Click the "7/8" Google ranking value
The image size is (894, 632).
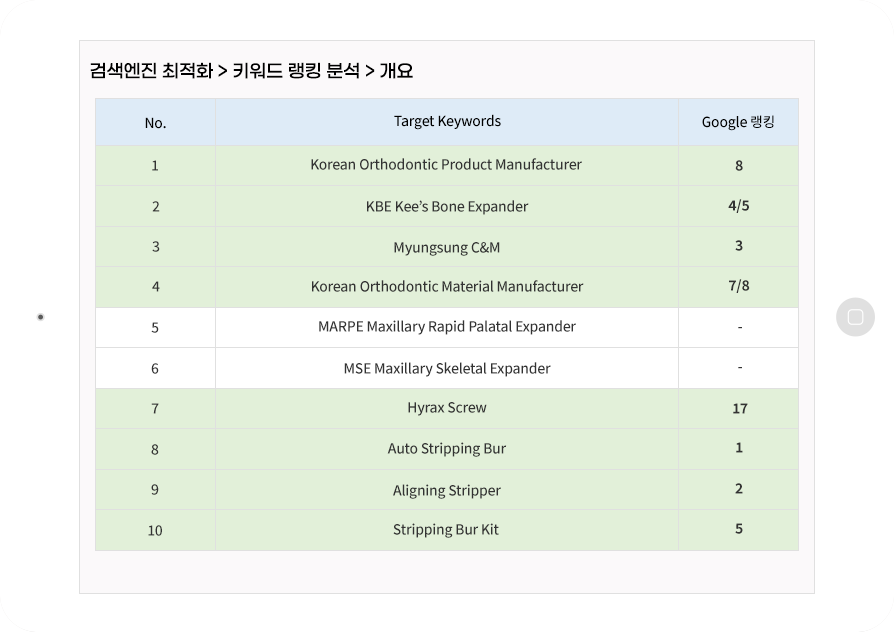[x=739, y=285]
